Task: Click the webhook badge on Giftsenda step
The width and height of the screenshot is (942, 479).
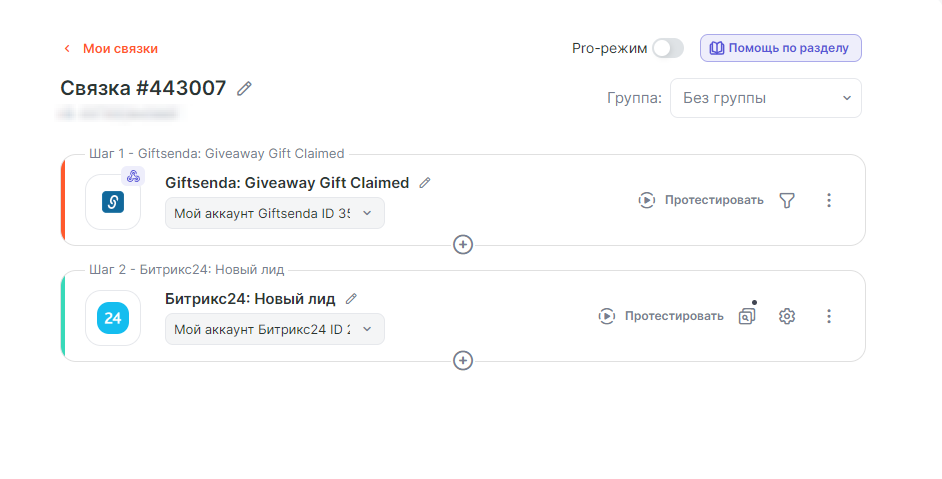Action: (x=133, y=176)
